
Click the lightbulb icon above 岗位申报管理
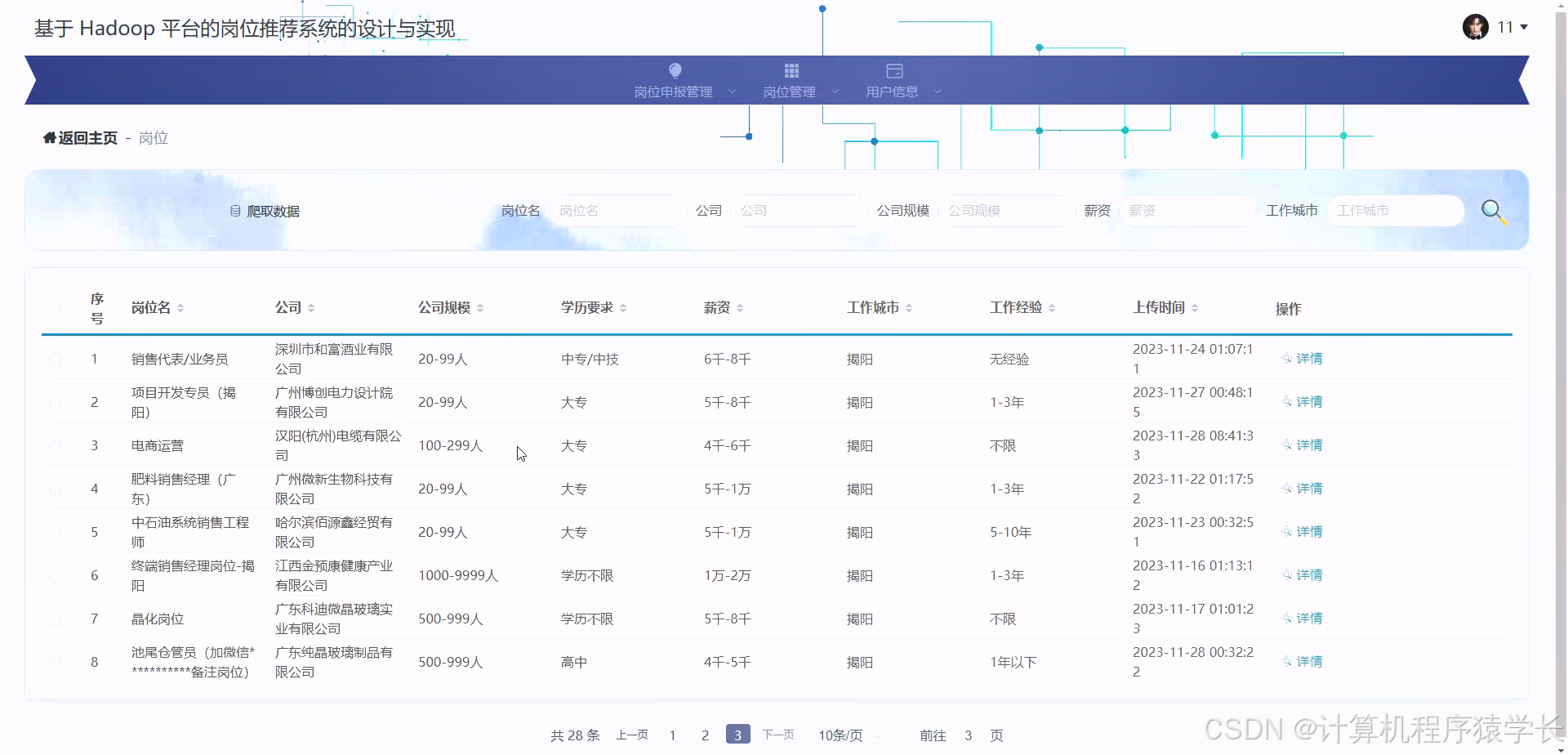pyautogui.click(x=675, y=71)
